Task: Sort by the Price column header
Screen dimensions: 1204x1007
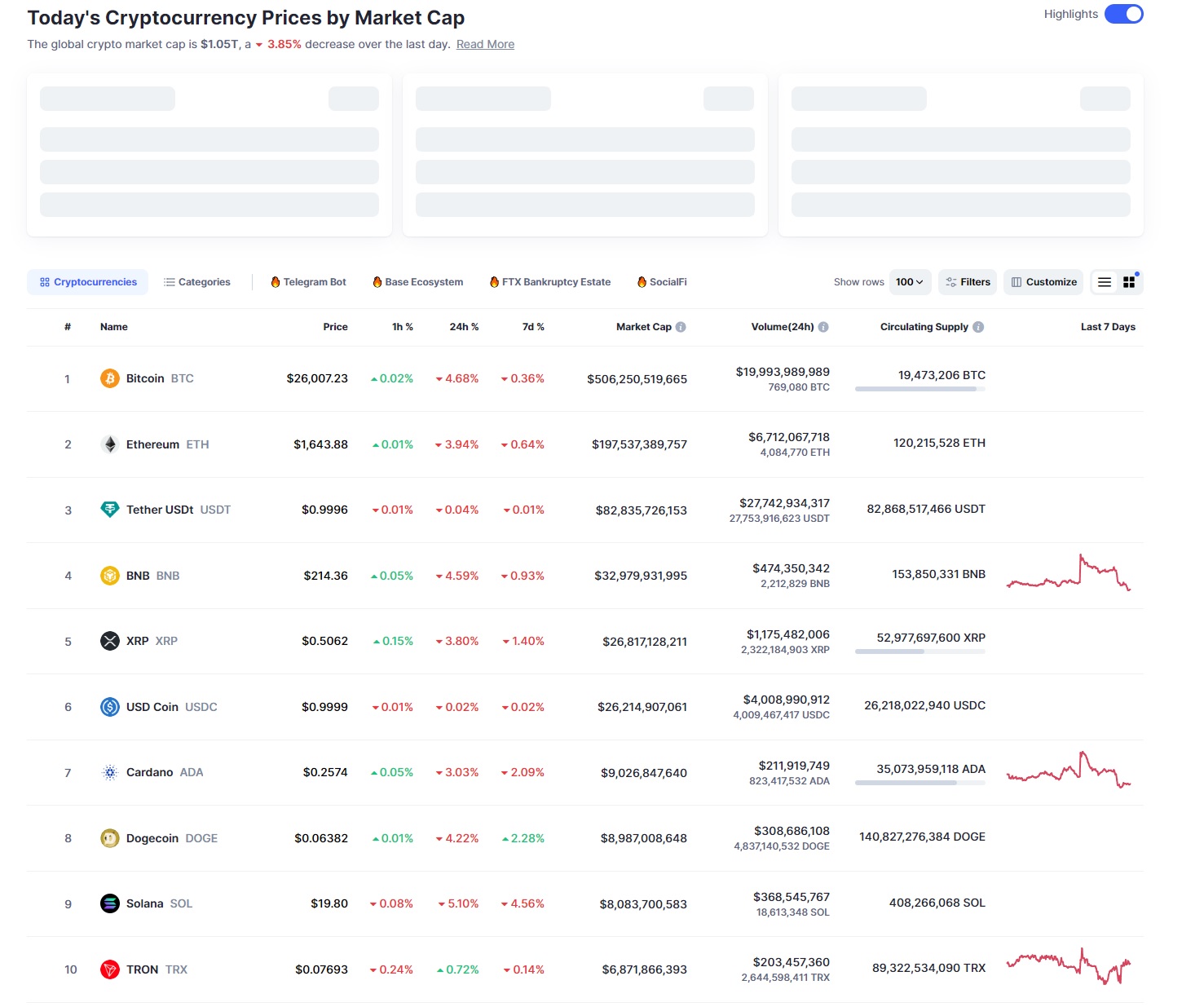Action: click(x=335, y=327)
